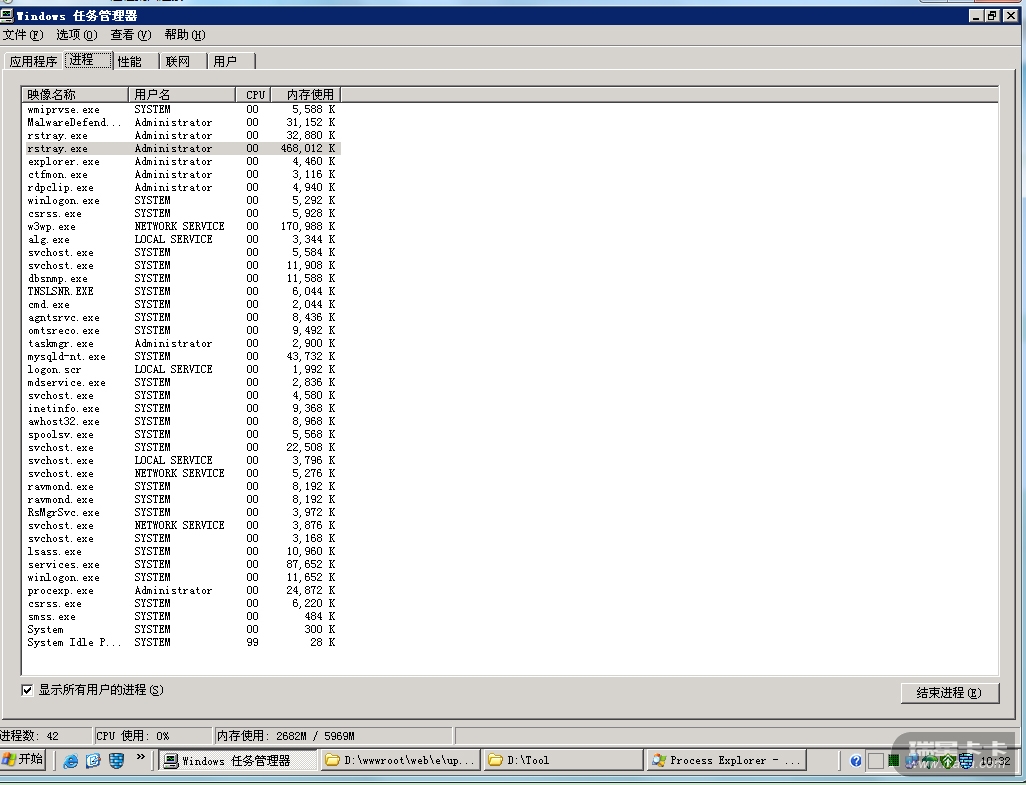Select the agntsrvc.exe process row
The height and width of the screenshot is (785, 1026).
(181, 318)
